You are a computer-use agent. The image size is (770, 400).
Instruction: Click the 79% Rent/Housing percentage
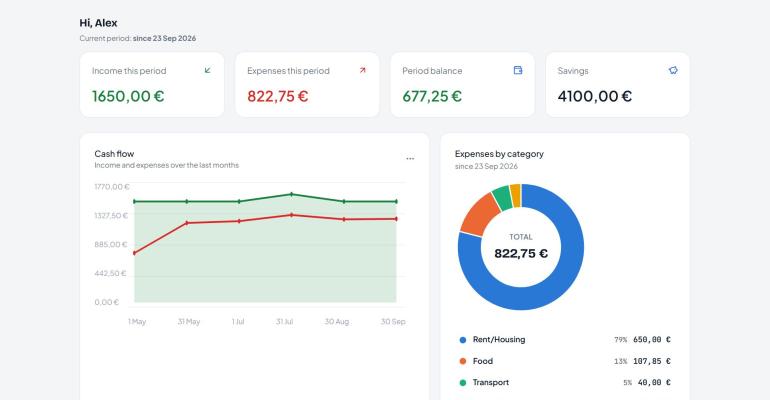click(620, 340)
